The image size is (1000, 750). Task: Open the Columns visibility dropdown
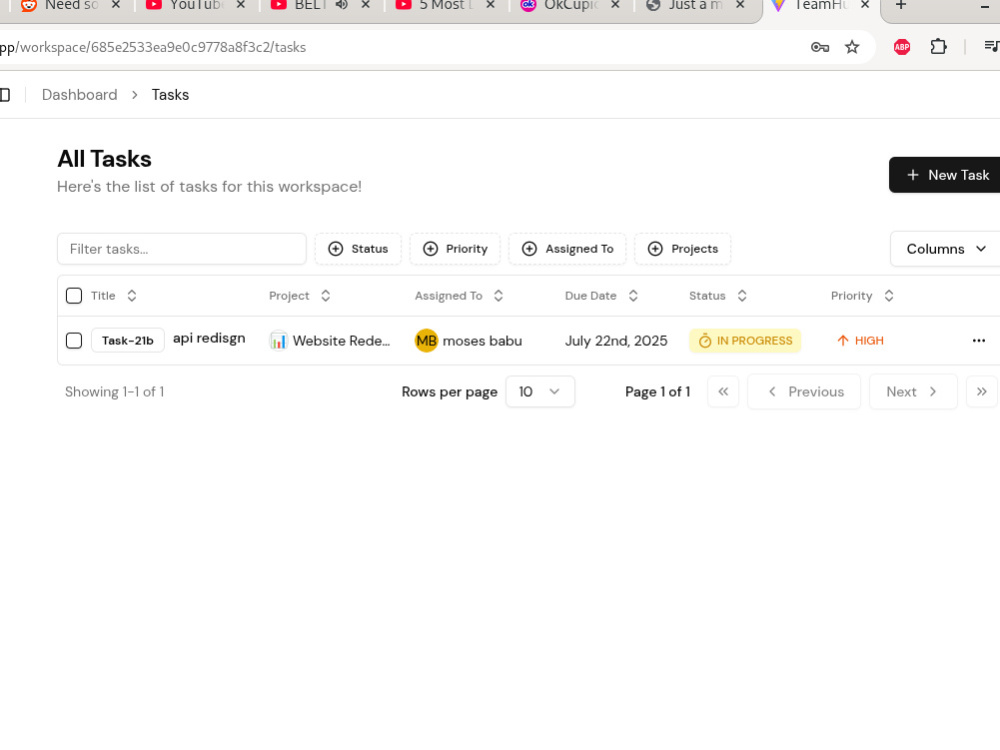coord(945,249)
